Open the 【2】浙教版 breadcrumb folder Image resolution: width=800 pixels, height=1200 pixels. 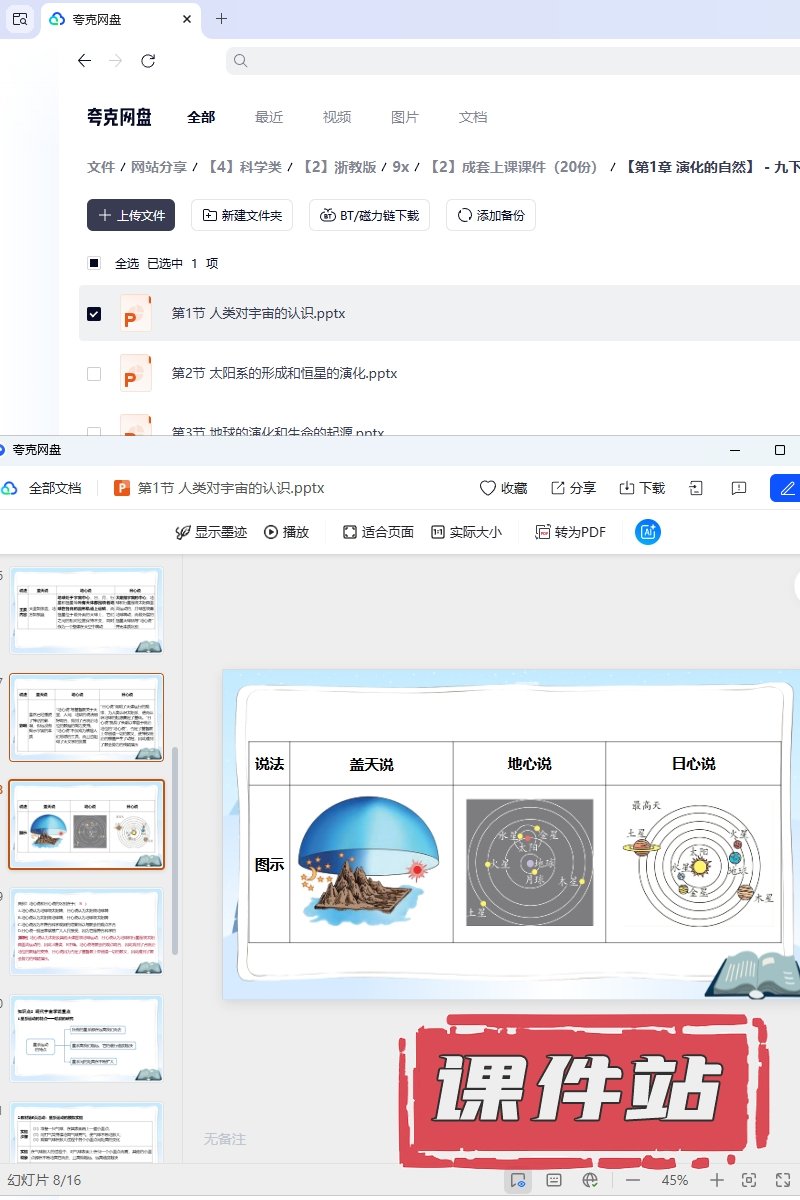point(340,167)
